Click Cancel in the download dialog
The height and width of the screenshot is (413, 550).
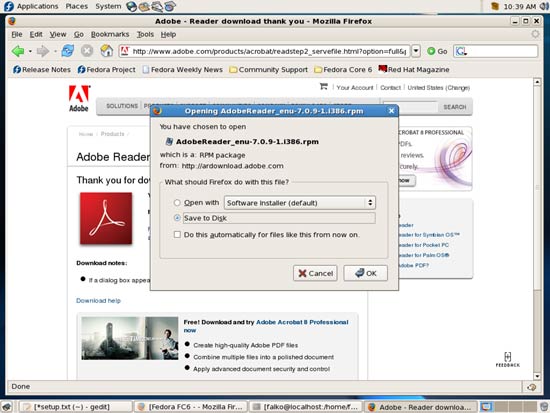pyautogui.click(x=315, y=273)
